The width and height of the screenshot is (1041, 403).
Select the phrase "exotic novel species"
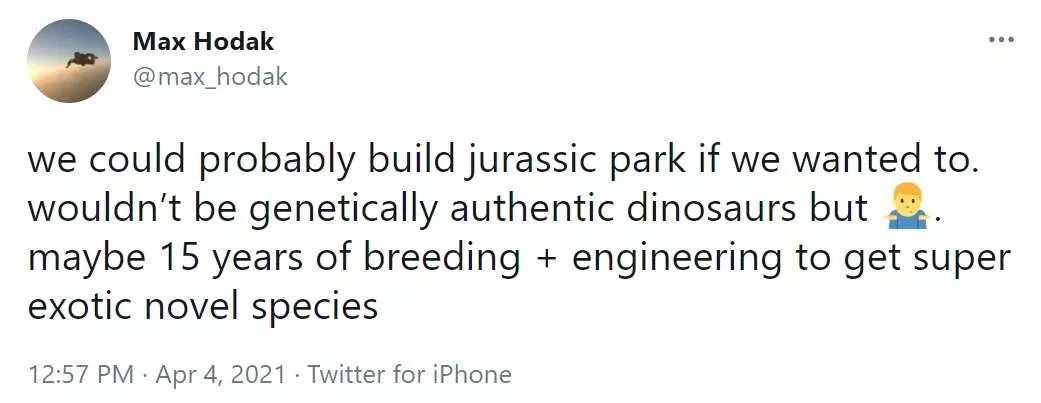[203, 307]
